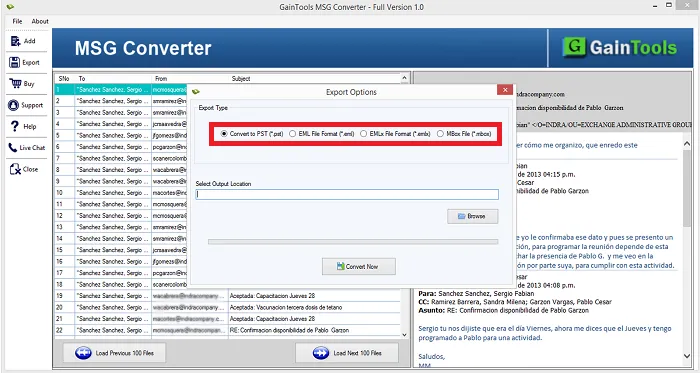
Task: Click row 3 sender smramirez
Action: point(170,112)
